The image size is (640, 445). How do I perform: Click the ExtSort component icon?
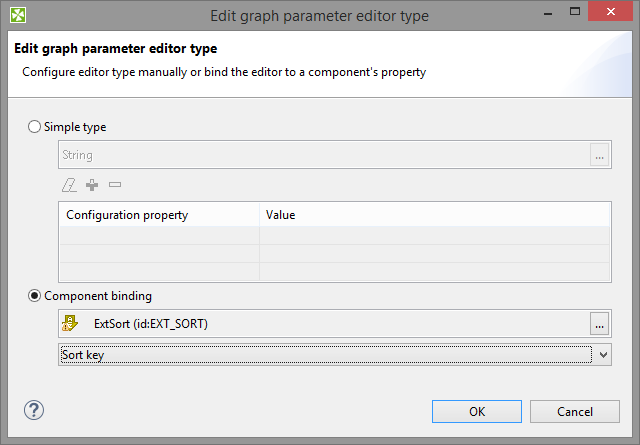coord(70,323)
